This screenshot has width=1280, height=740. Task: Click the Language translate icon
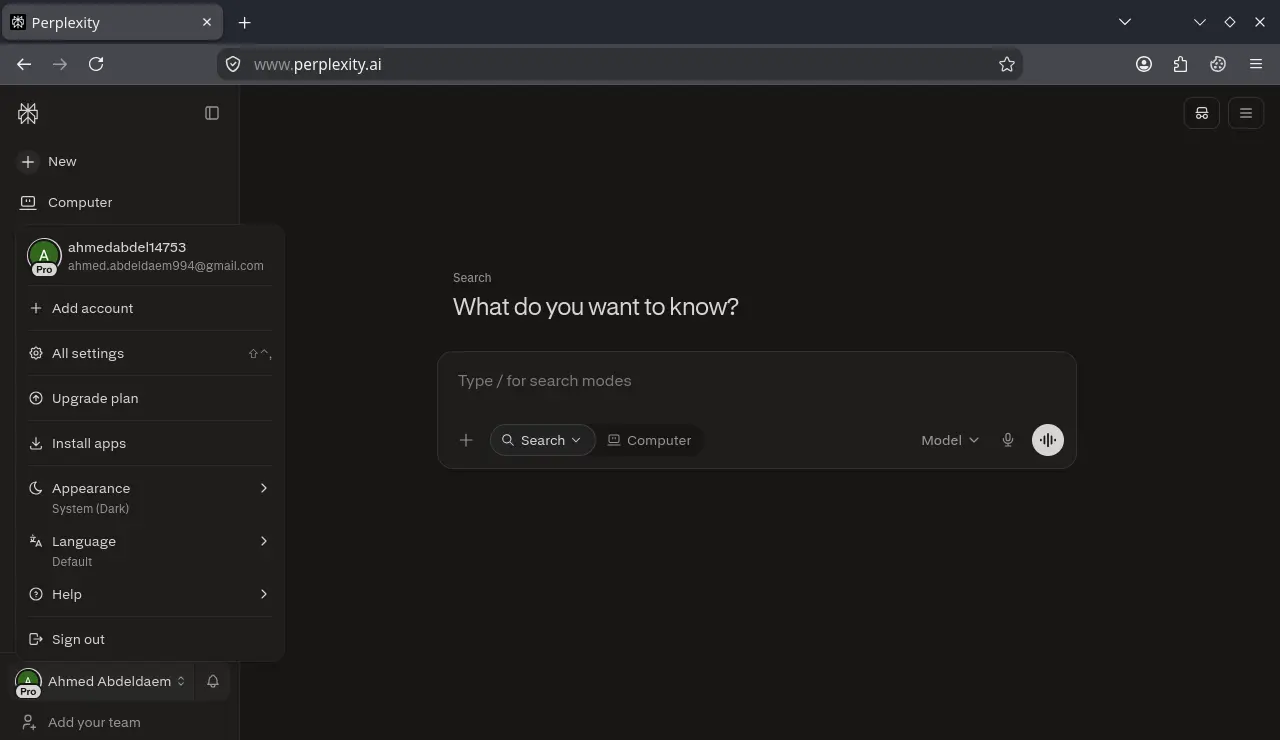coord(36,541)
